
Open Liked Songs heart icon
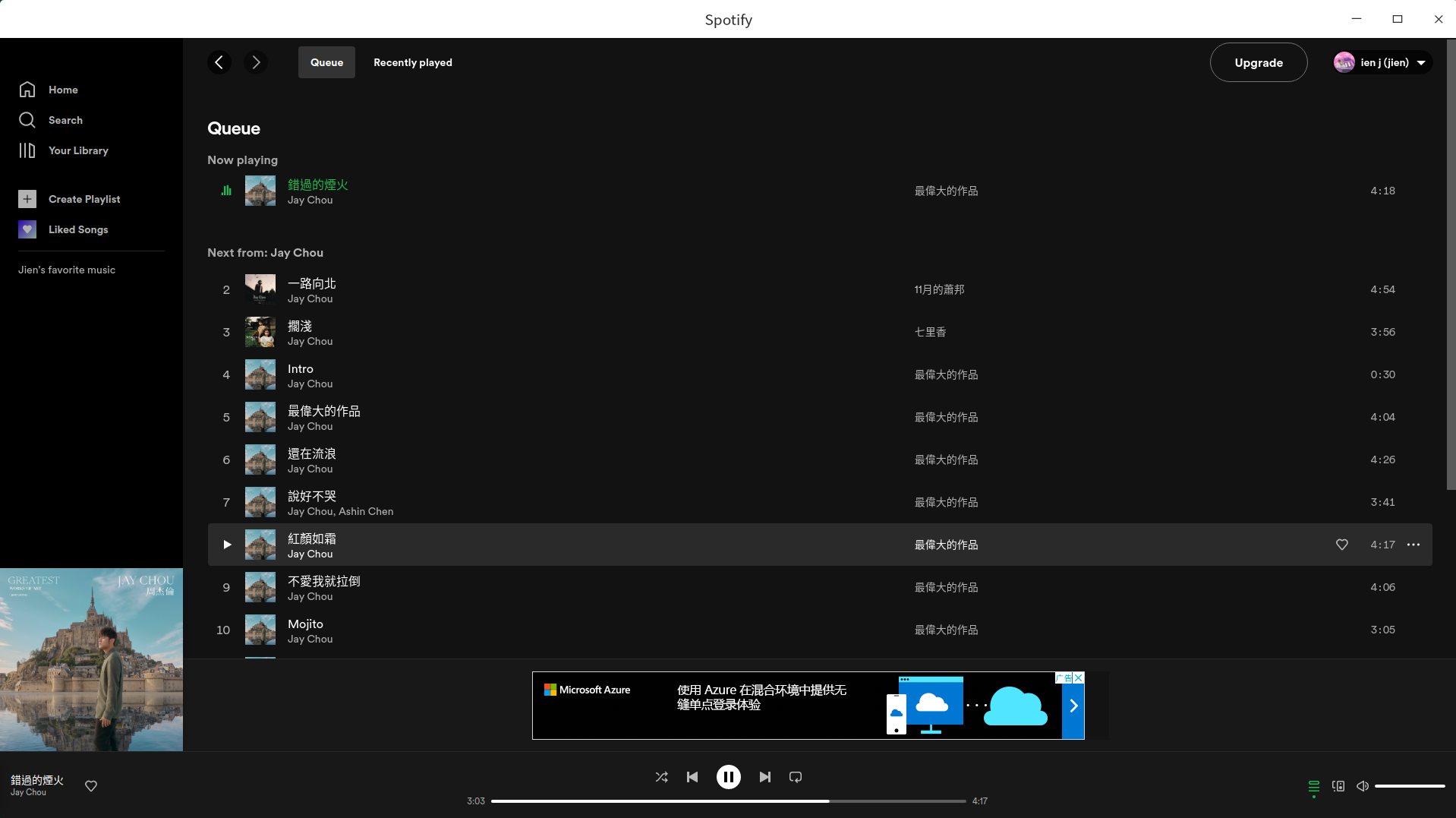[x=27, y=229]
